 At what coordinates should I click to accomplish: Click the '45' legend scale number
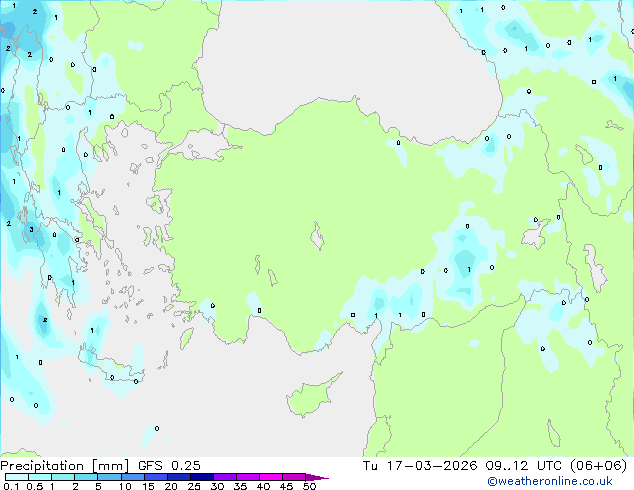click(286, 486)
